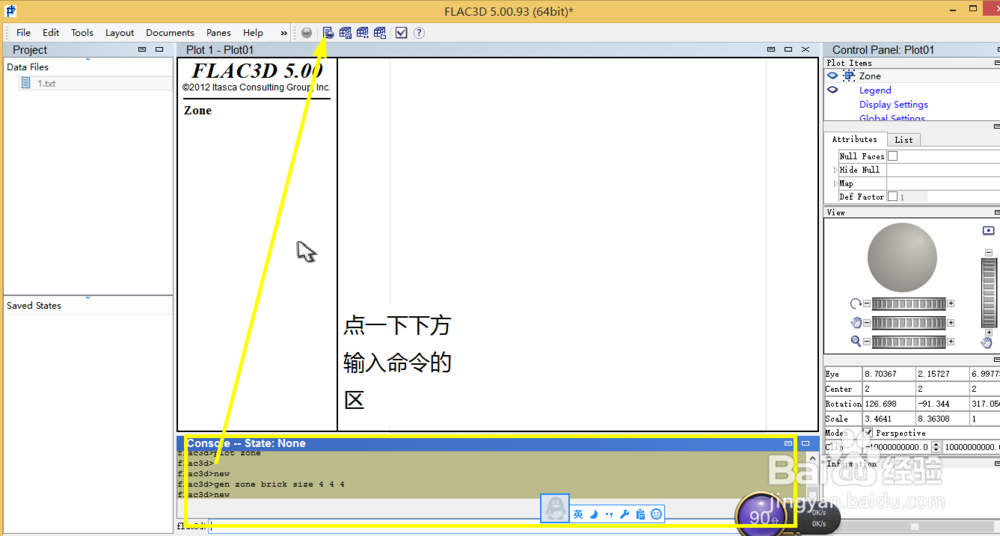Click the console scrollbar up arrow

click(812, 458)
